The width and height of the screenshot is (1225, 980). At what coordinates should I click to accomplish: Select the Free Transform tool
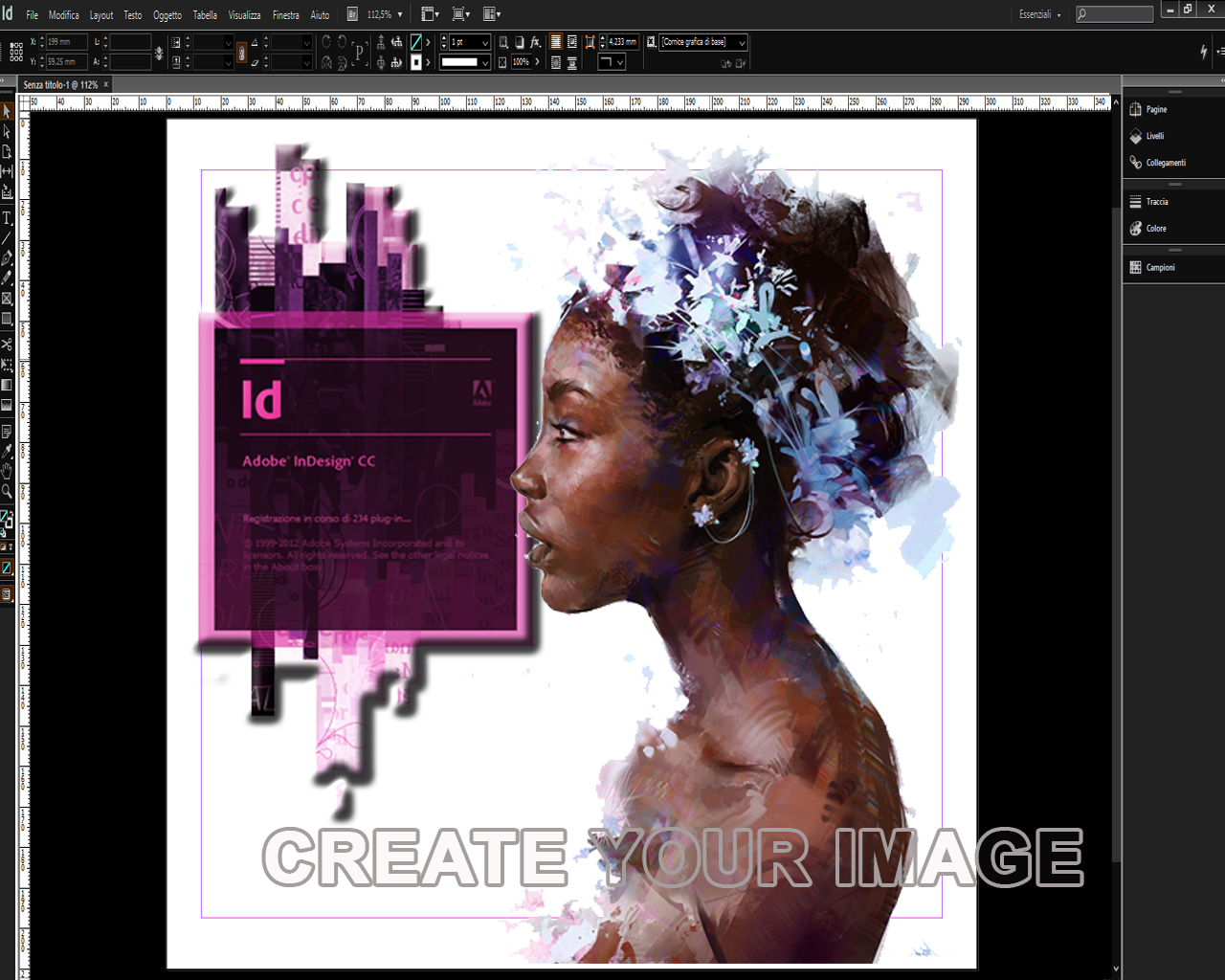click(x=7, y=365)
